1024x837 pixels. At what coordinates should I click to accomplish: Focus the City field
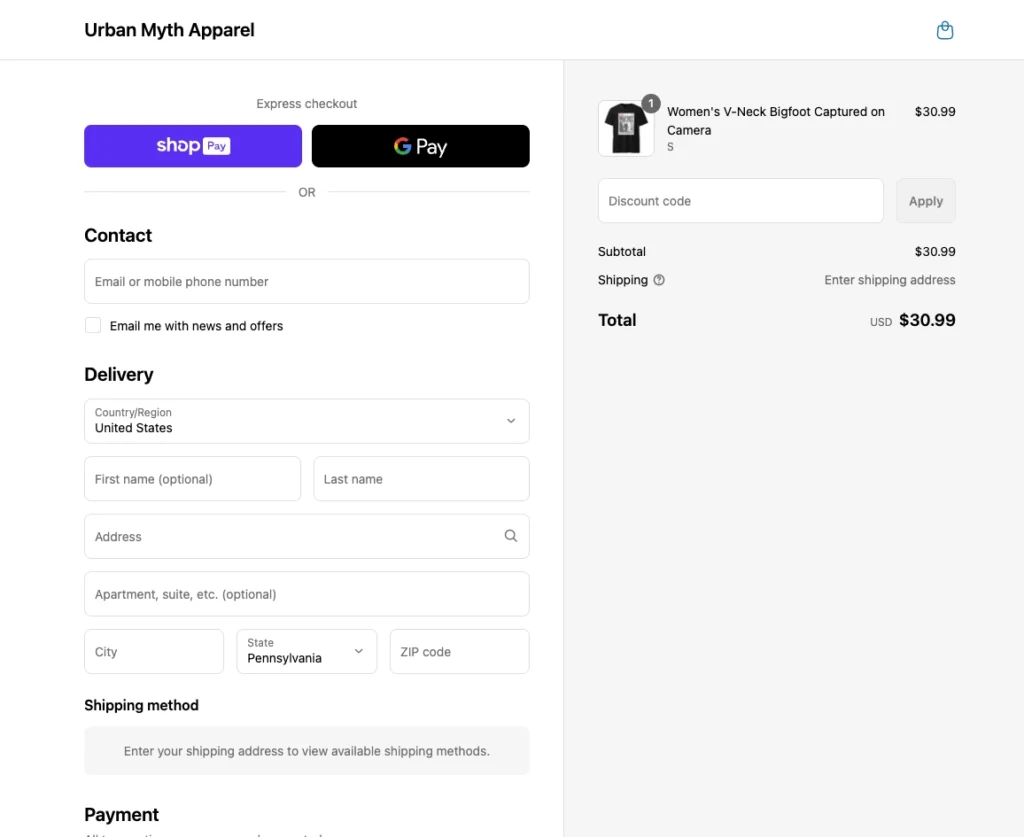[154, 652]
